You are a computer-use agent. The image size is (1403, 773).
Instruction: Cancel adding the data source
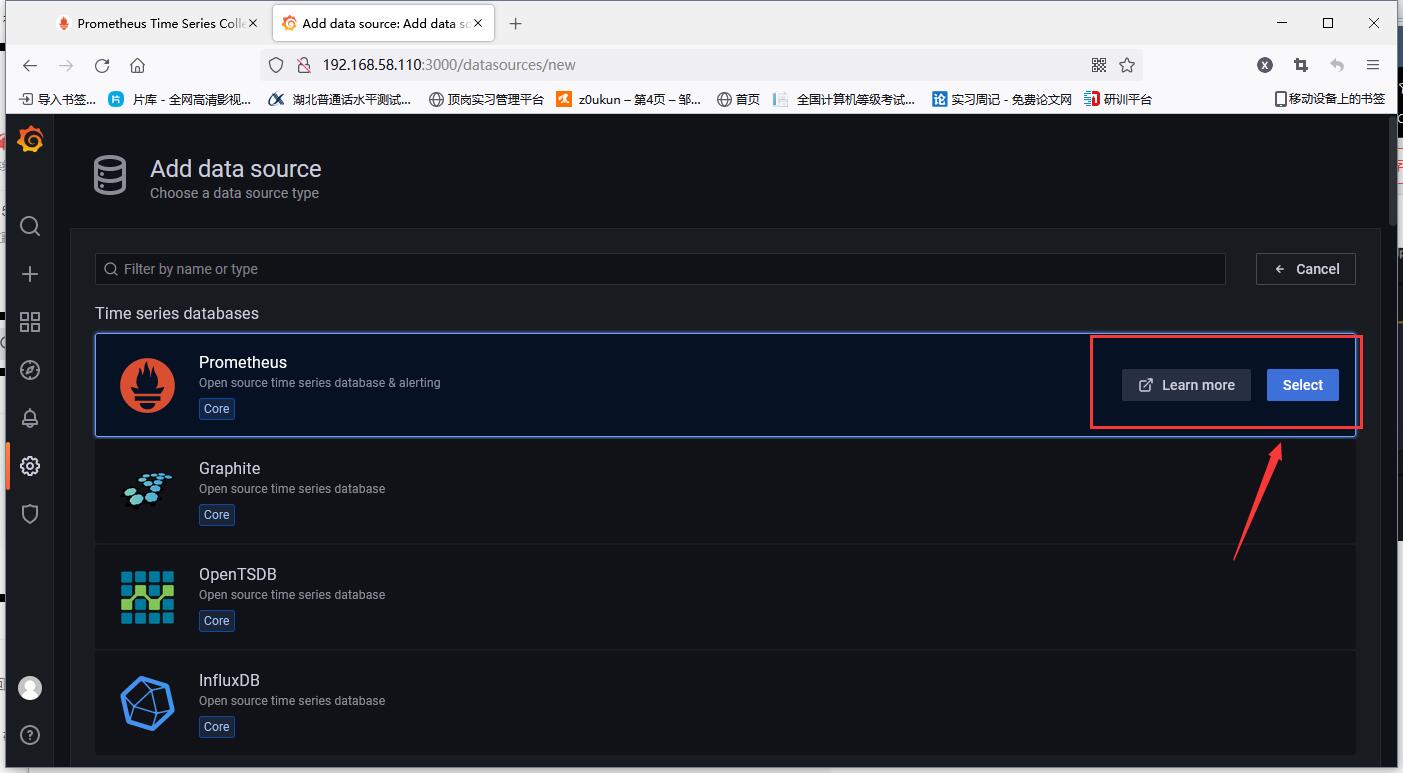point(1306,269)
